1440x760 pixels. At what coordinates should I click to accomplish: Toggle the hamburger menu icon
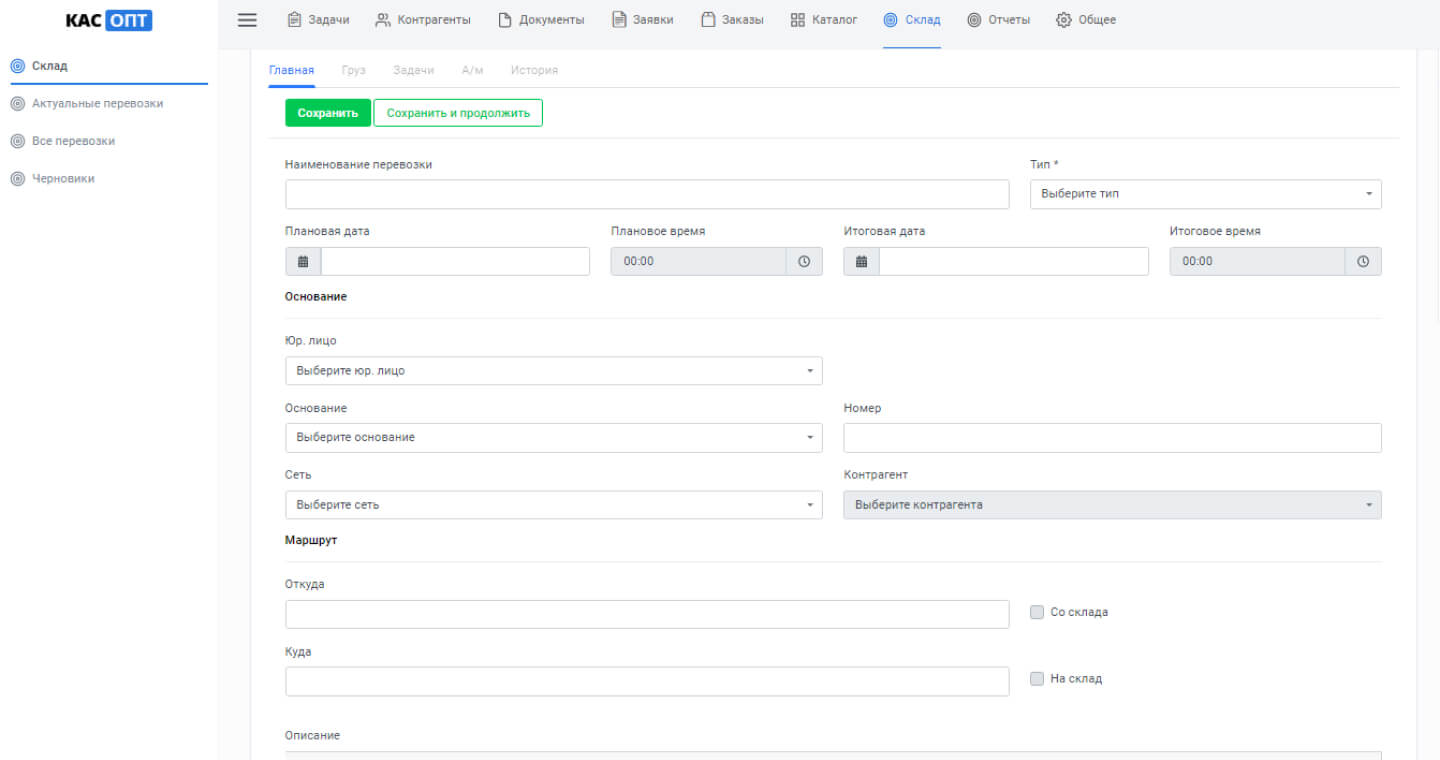pyautogui.click(x=247, y=20)
